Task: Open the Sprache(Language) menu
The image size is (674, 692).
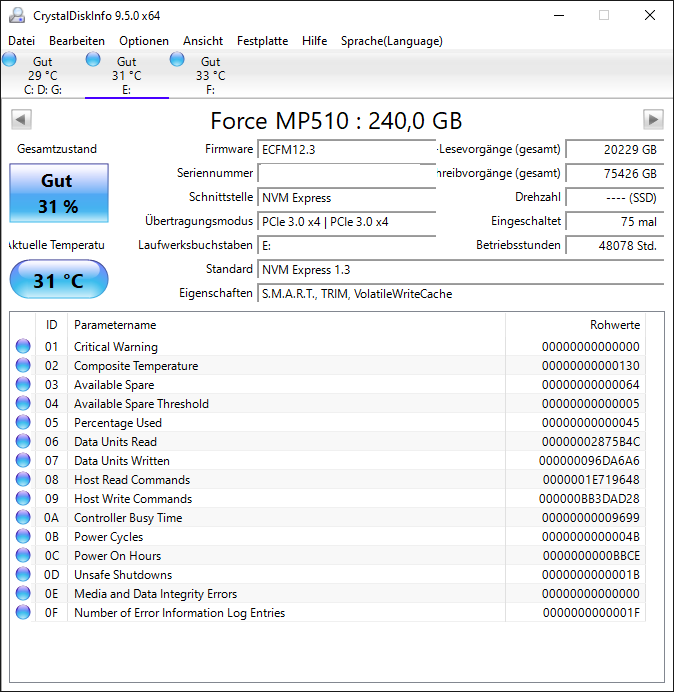Action: (392, 41)
